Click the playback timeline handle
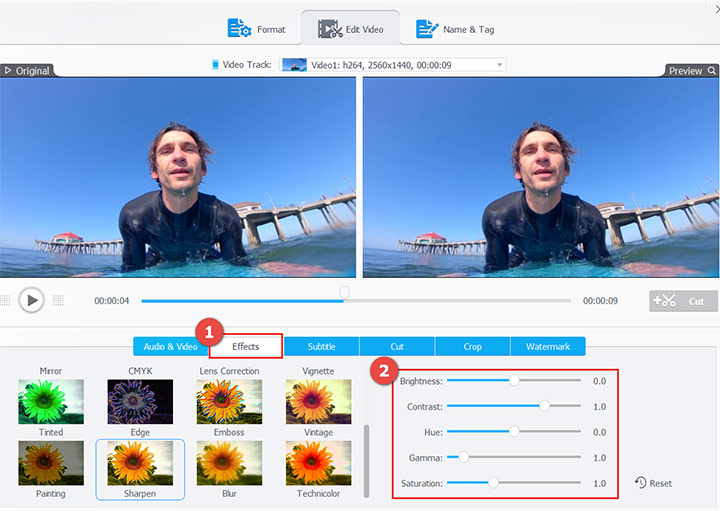720x511 pixels. 344,292
